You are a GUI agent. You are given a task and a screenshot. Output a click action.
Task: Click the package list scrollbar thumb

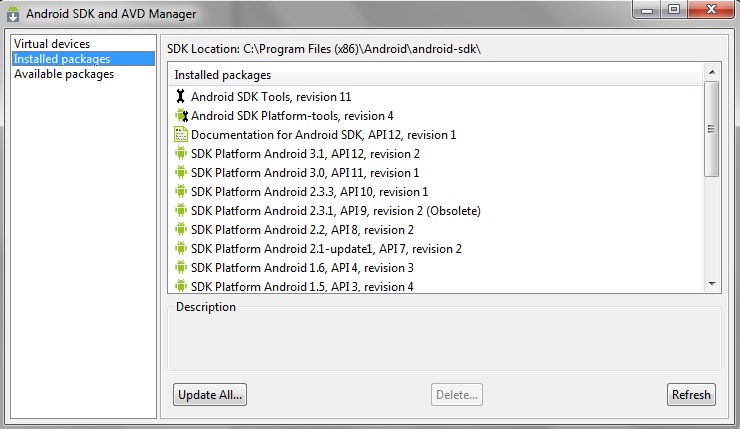click(x=712, y=129)
